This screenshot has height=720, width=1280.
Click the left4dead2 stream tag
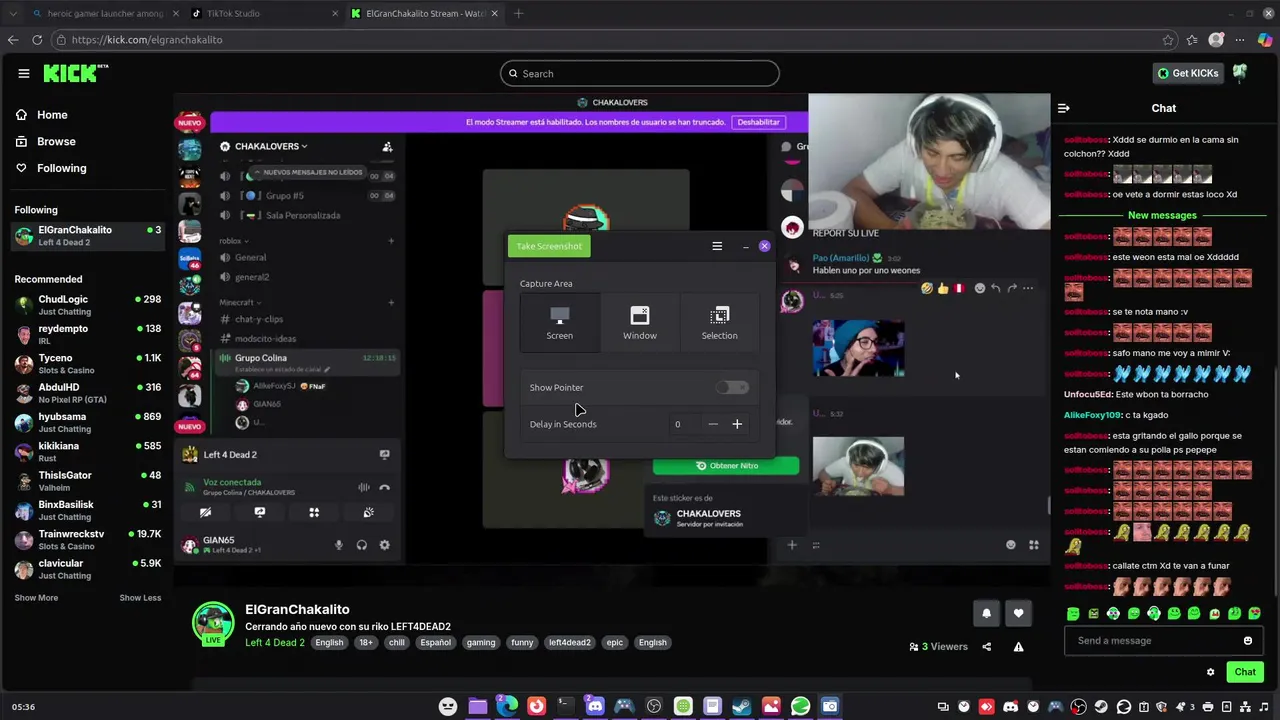click(x=569, y=643)
